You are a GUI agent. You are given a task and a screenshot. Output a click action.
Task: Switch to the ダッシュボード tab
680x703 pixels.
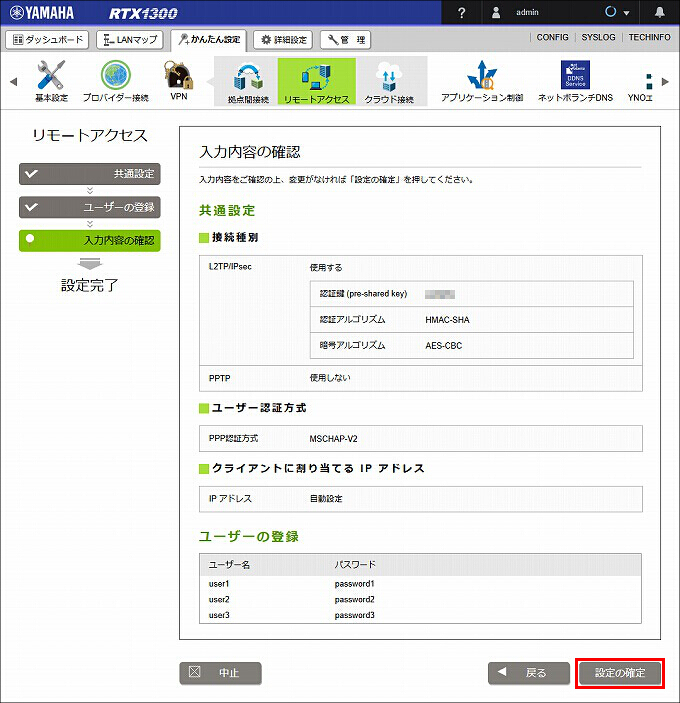(x=48, y=39)
